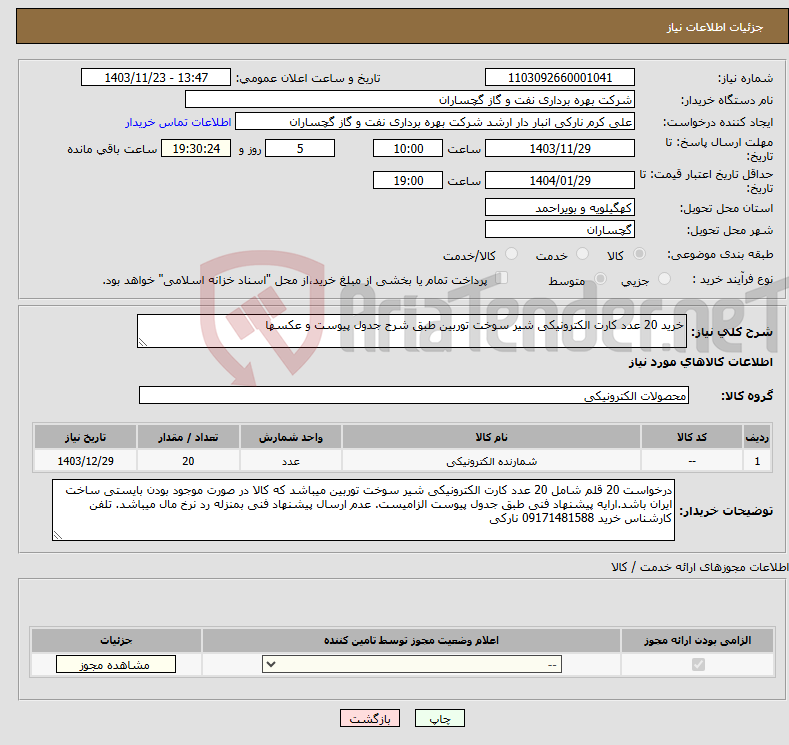Click the تاریخ نیاز column header

(85, 437)
